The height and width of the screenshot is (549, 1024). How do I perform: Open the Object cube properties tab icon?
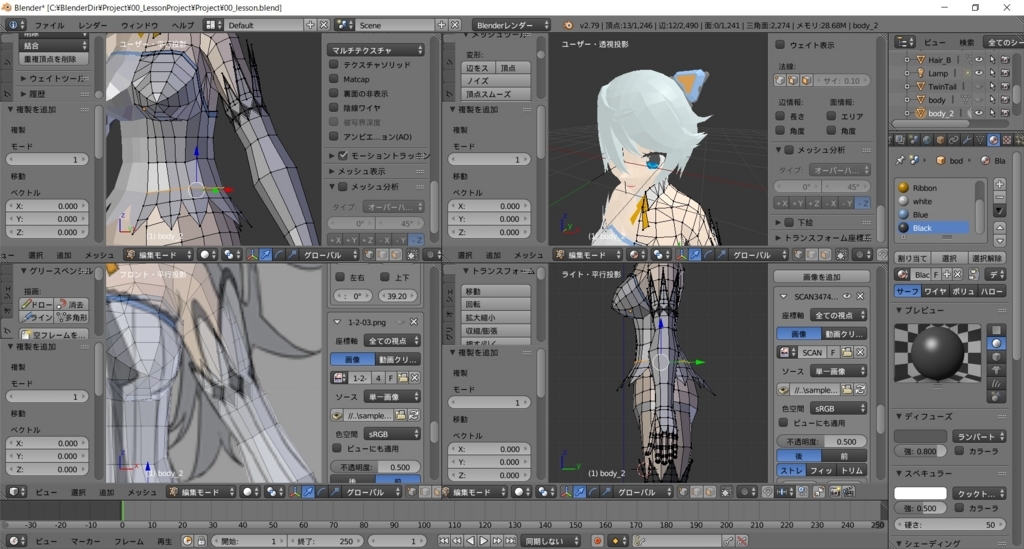[940, 140]
